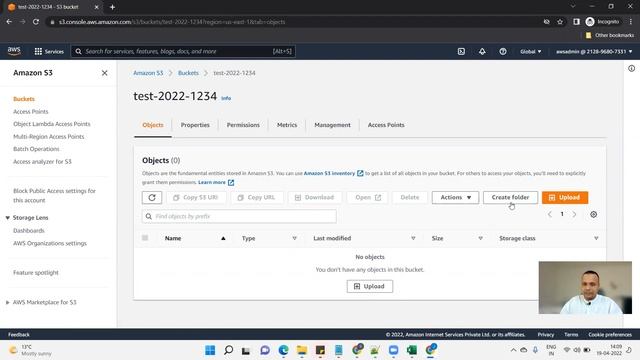Viewport: 640px width, 360px height.
Task: Open Storage Lens Dashboards
Action: pyautogui.click(x=29, y=231)
